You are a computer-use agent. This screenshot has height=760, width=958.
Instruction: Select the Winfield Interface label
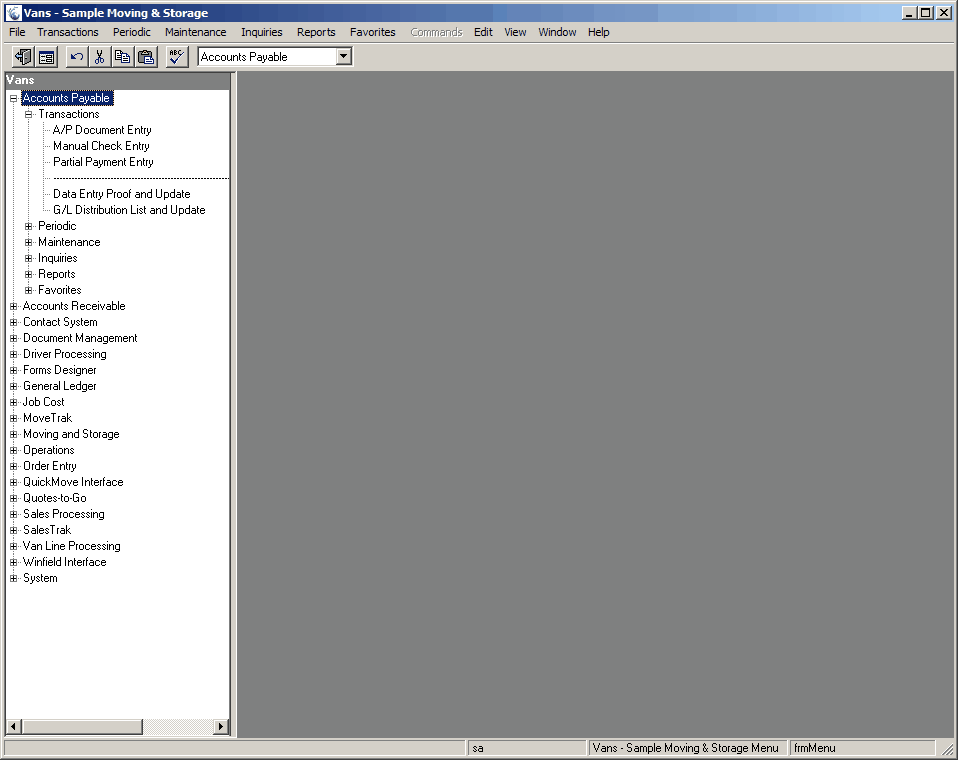[64, 562]
